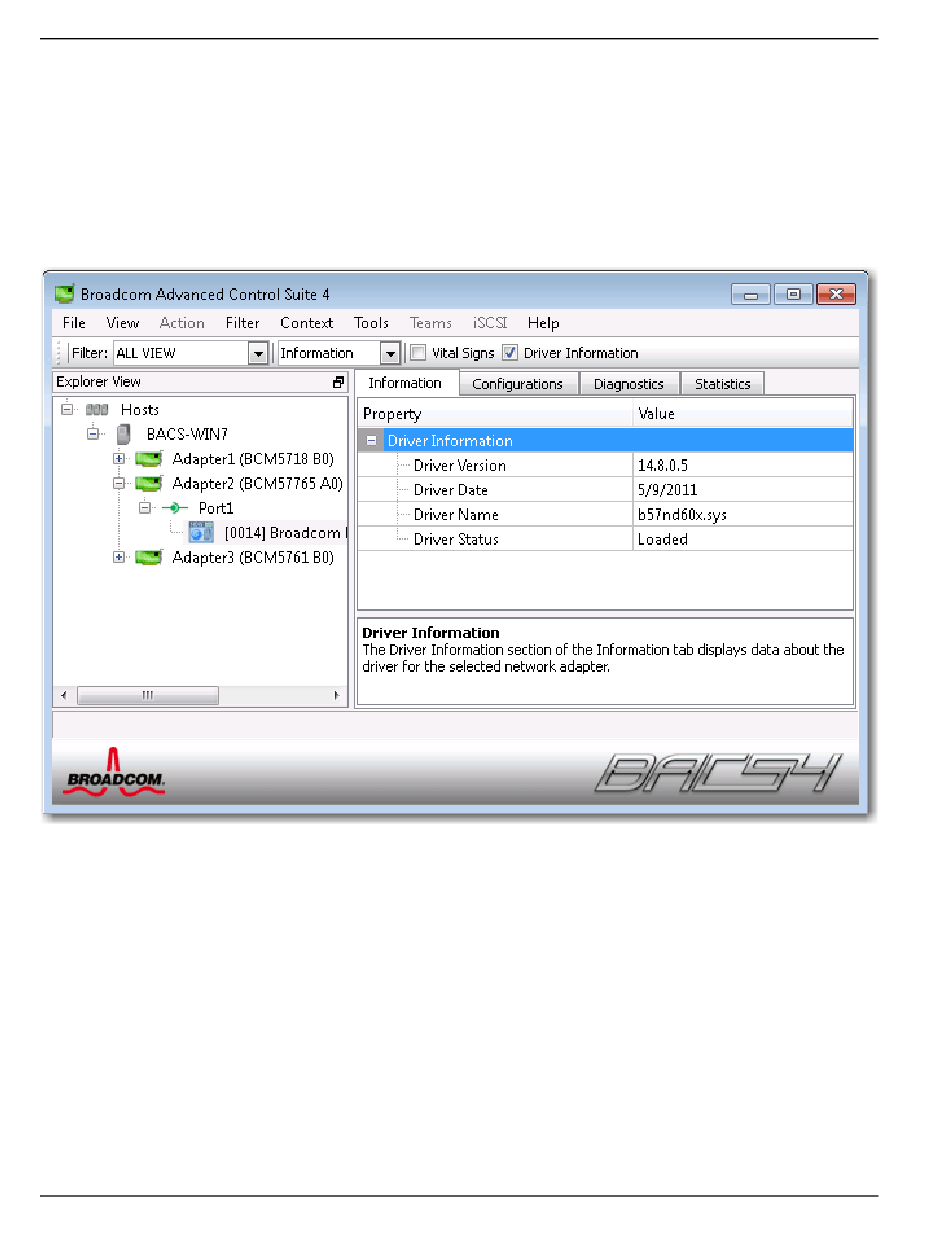Screen dimensions: 950x1260
Task: Collapse the Driver Information section
Action: [x=371, y=441]
